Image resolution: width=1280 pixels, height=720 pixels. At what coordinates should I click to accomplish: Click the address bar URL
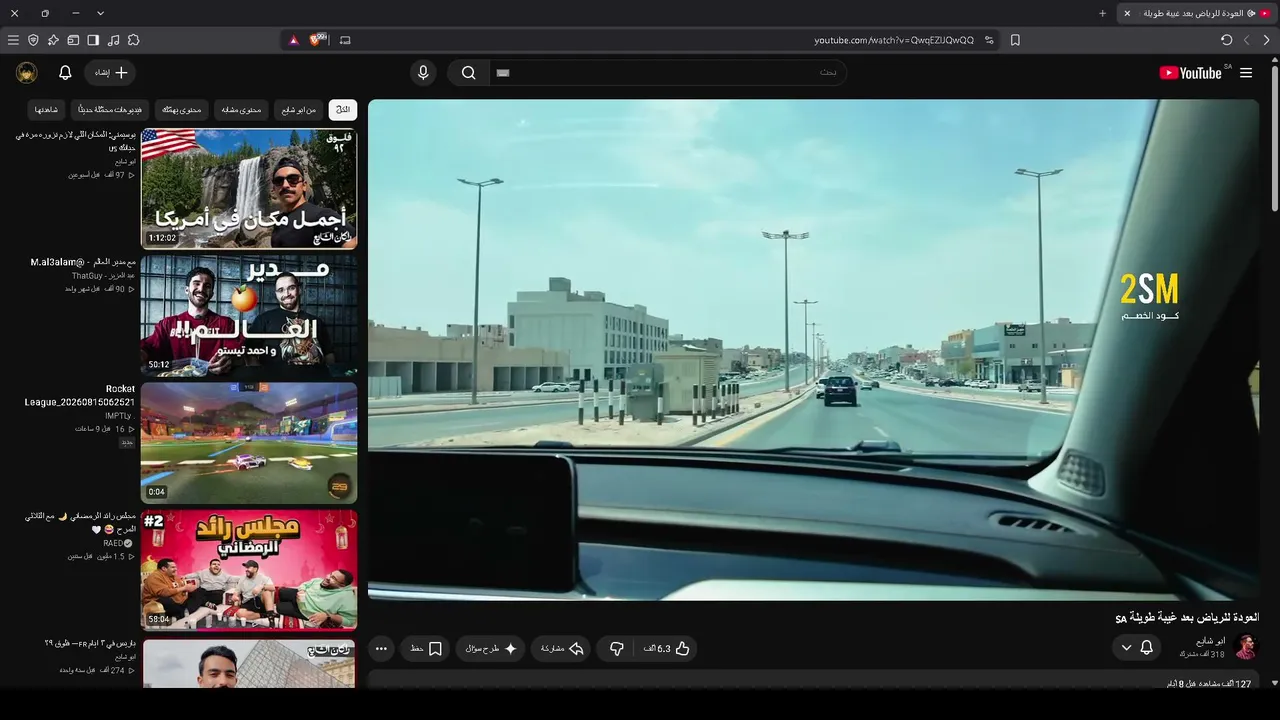[x=894, y=40]
